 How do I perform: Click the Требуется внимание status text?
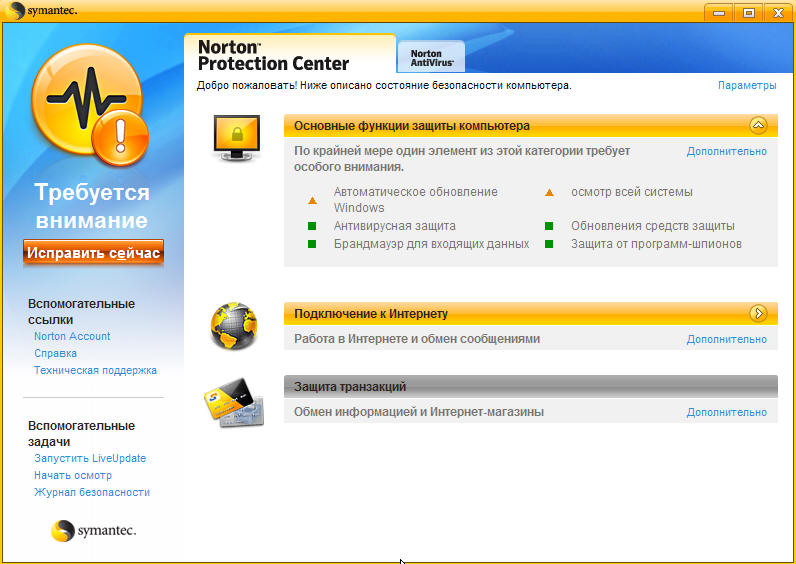[x=92, y=207]
